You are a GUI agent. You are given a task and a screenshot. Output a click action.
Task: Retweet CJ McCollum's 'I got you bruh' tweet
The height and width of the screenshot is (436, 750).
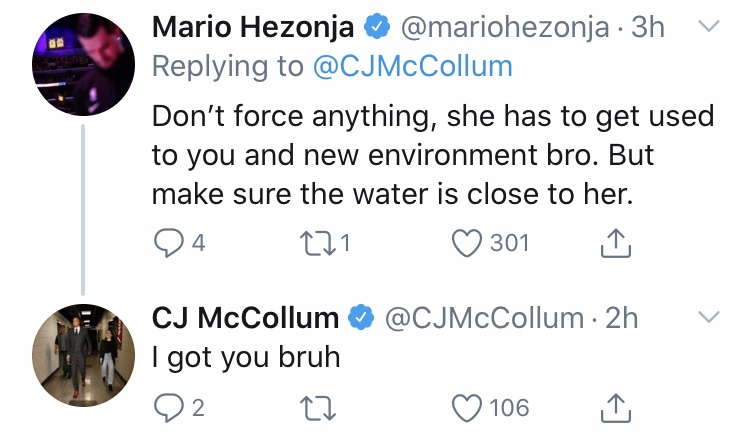pyautogui.click(x=318, y=408)
